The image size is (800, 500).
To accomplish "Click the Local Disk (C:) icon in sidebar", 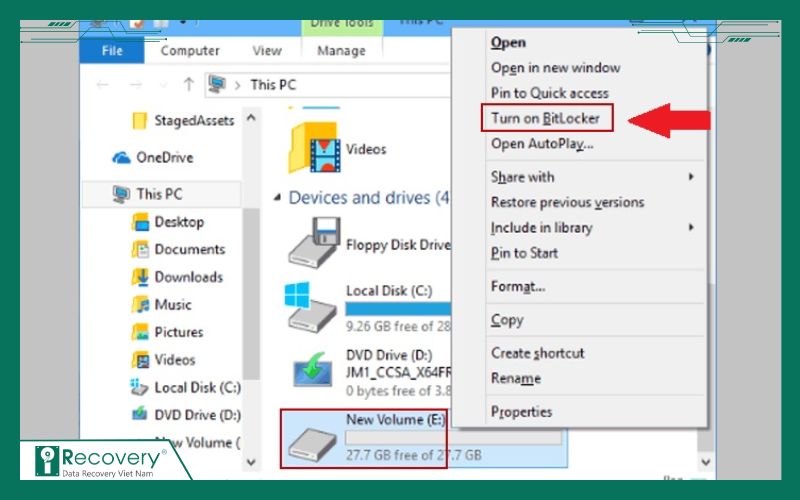I will (139, 387).
